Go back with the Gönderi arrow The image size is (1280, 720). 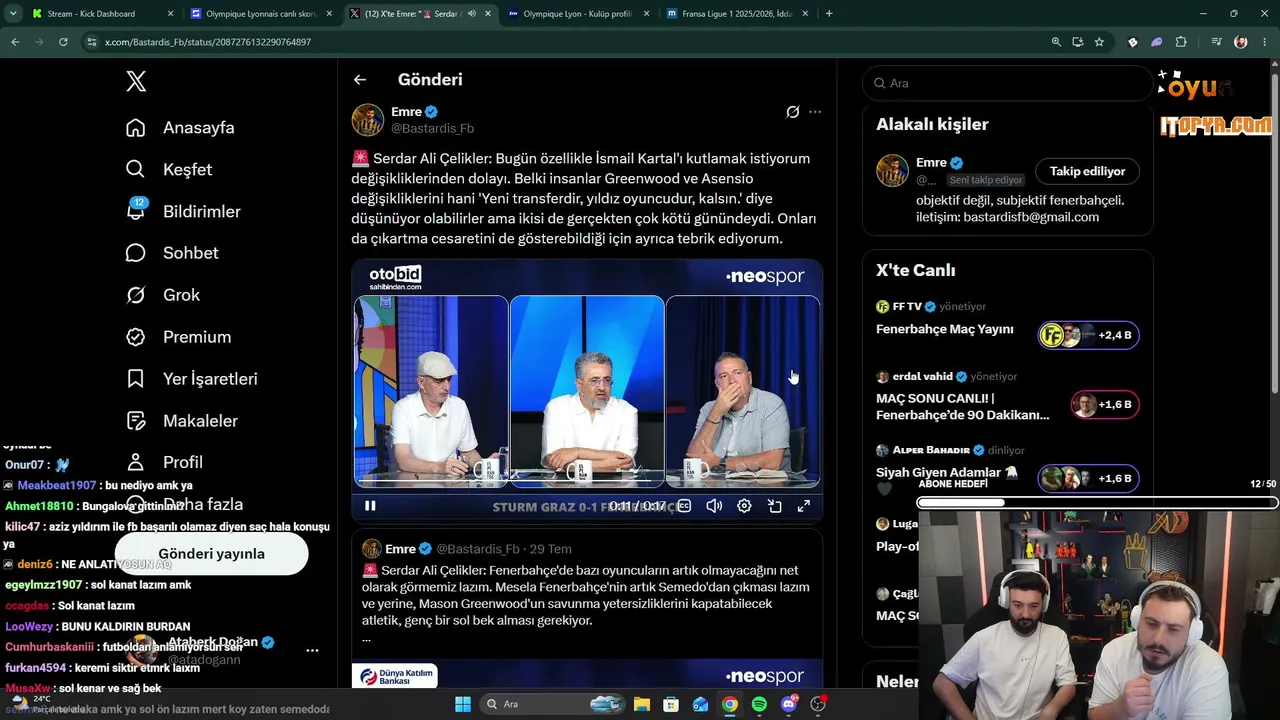click(x=360, y=80)
